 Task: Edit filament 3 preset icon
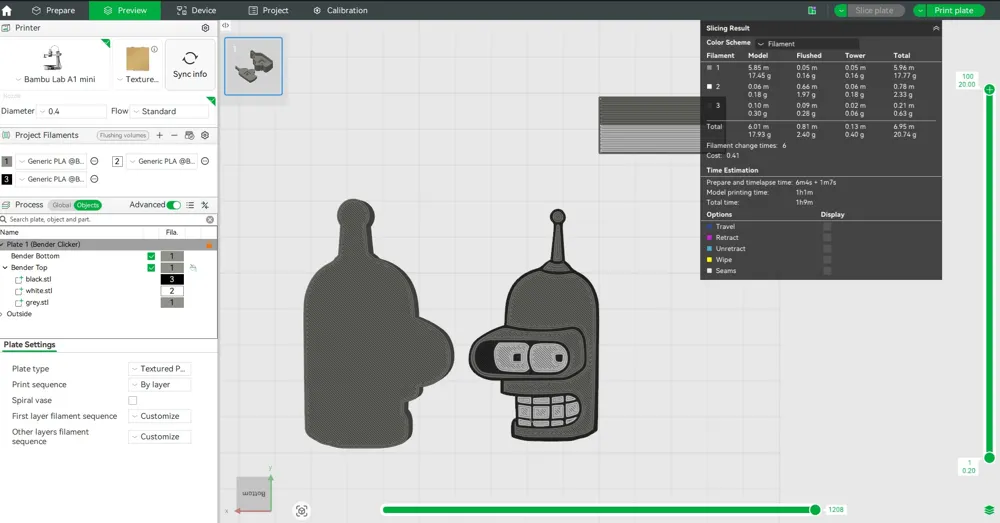(x=94, y=179)
